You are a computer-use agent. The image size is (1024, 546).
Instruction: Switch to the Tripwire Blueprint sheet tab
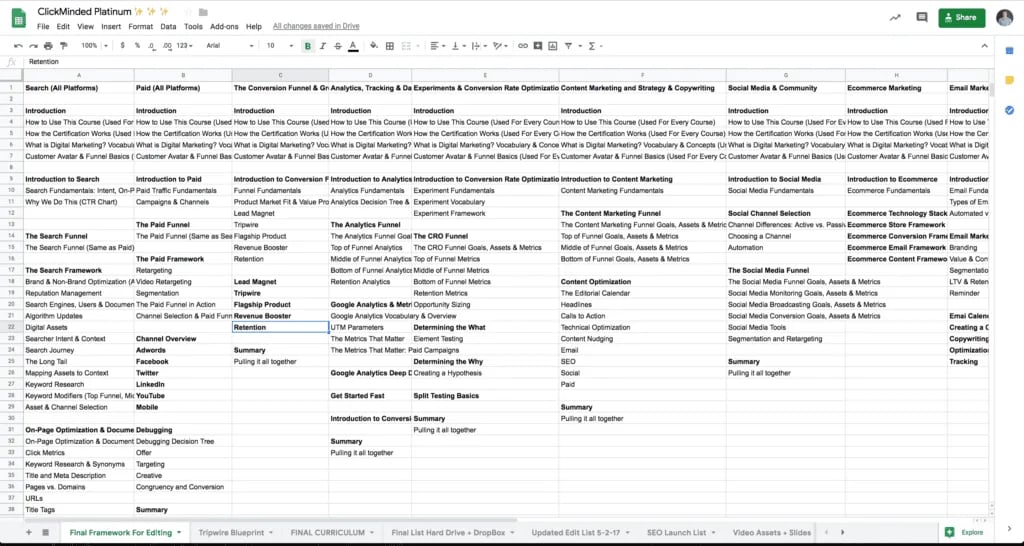tap(232, 533)
